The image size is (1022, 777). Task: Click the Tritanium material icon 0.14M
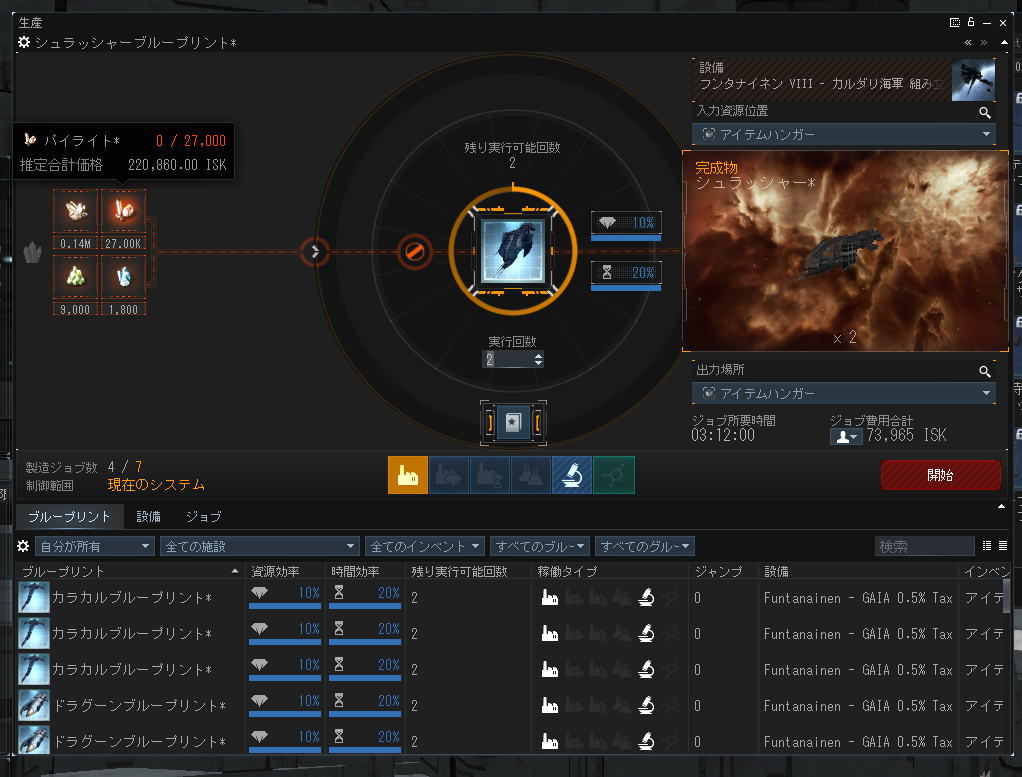tap(76, 211)
